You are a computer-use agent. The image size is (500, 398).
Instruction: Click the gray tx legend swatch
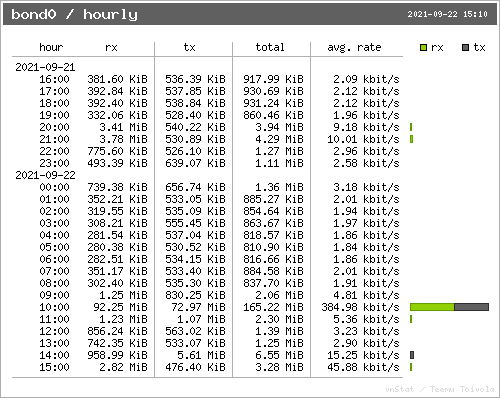click(465, 47)
